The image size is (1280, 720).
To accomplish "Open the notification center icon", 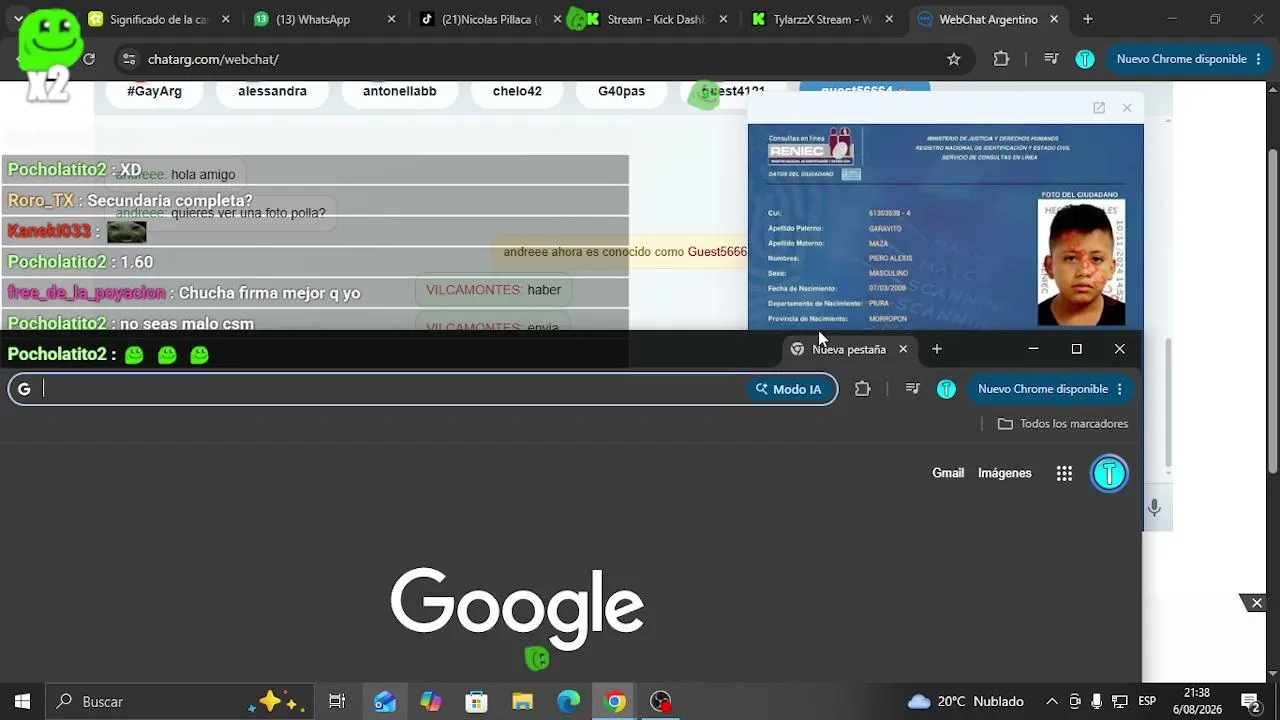I will [1249, 701].
